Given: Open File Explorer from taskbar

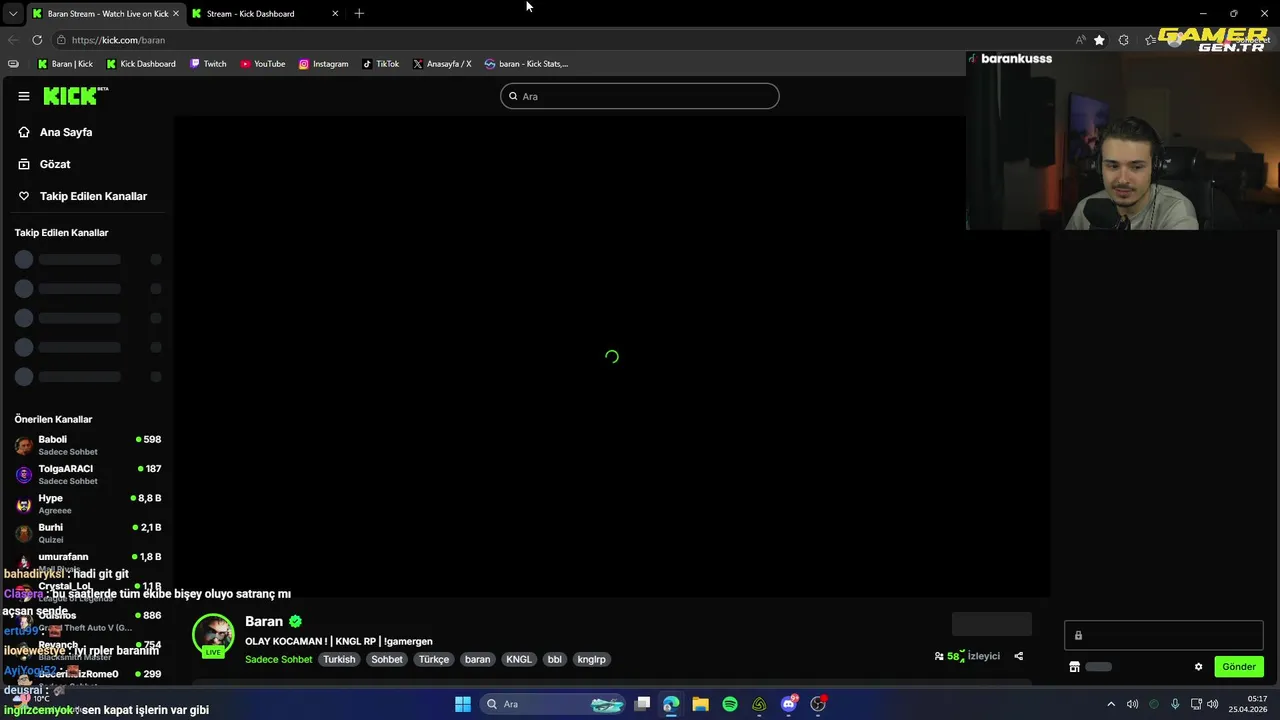Looking at the screenshot, I should click(x=700, y=704).
